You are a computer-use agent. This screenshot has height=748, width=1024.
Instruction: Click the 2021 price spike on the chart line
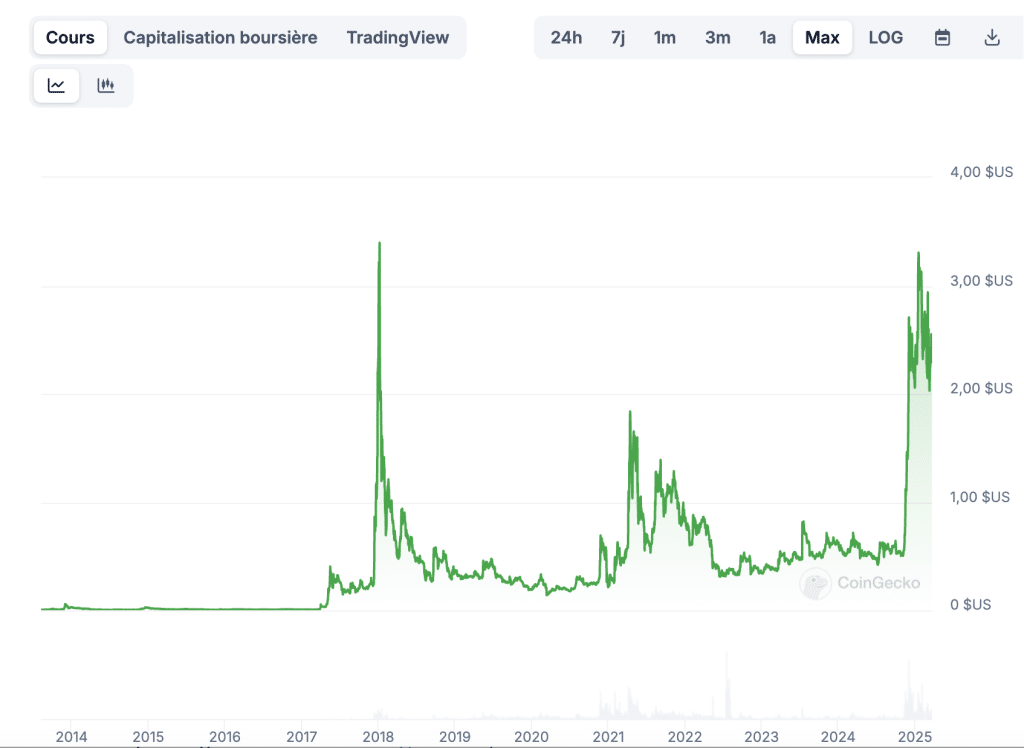pyautogui.click(x=630, y=412)
